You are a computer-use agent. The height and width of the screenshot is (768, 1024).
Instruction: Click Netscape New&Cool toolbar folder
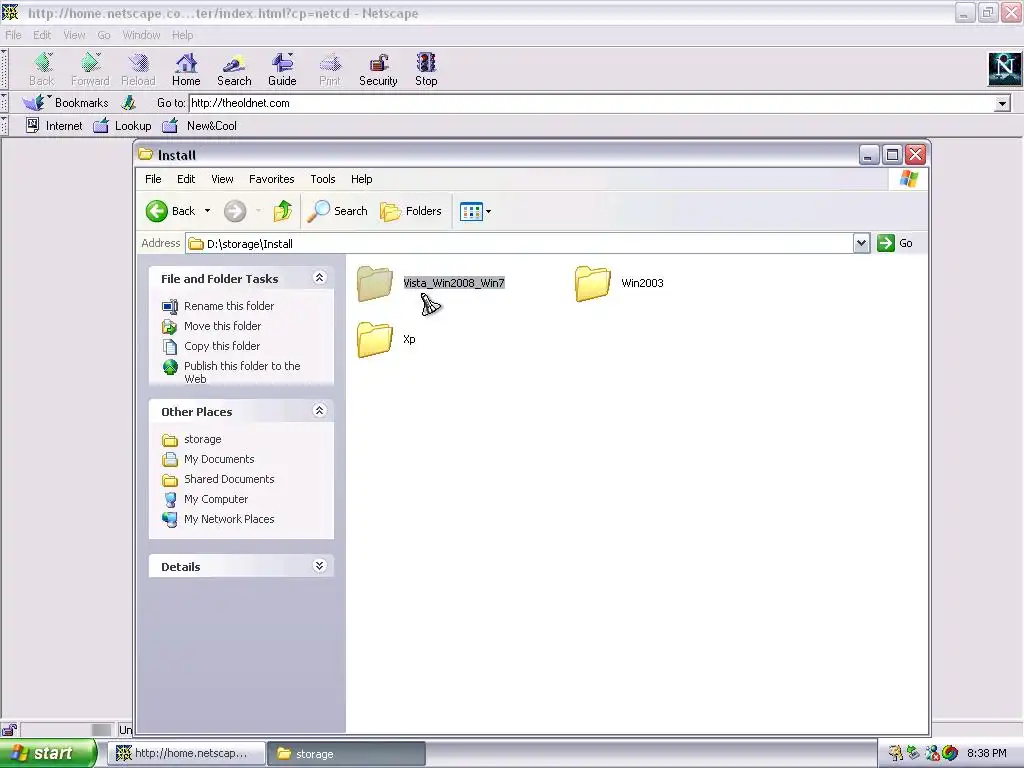(199, 125)
